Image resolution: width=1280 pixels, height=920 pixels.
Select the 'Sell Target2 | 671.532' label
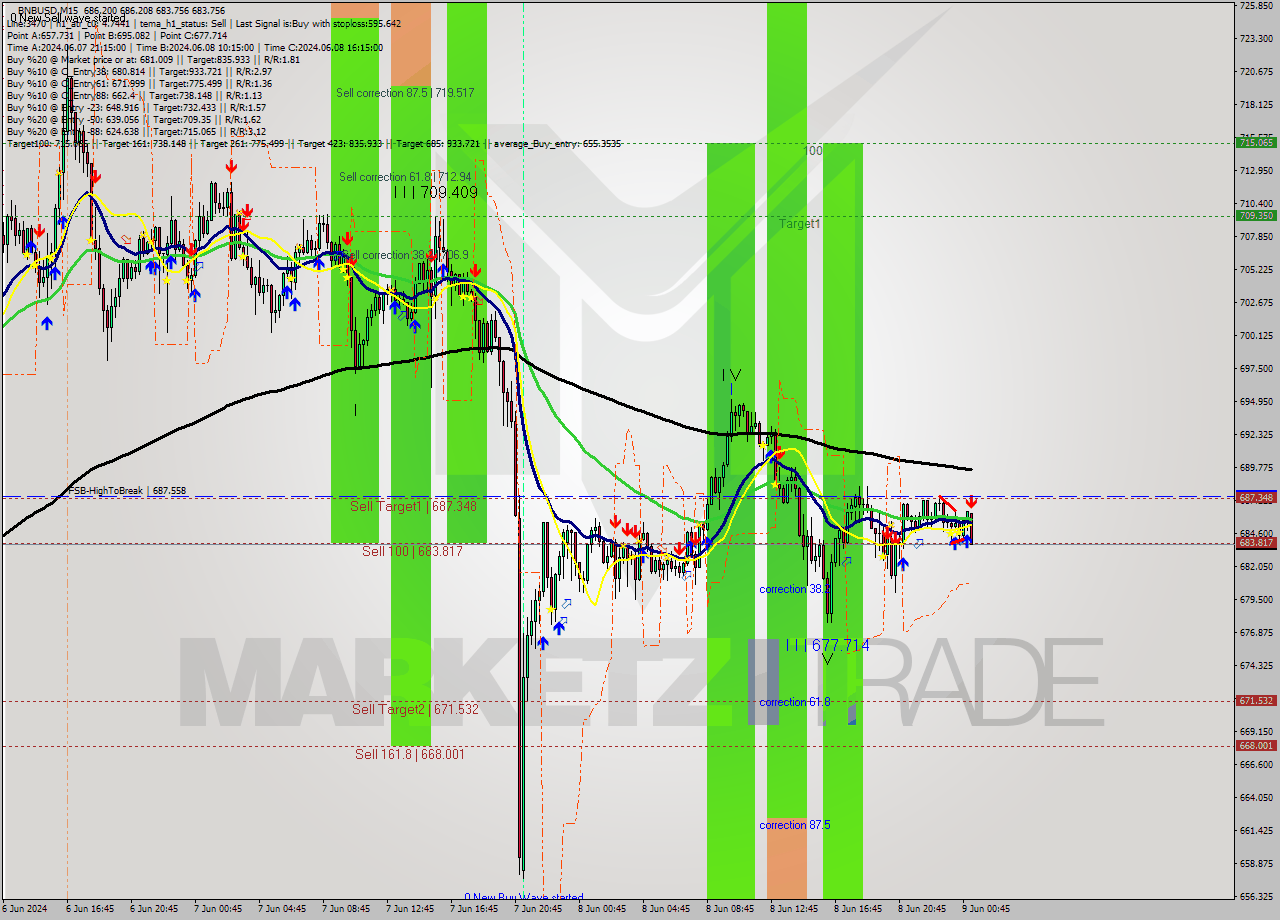tap(415, 709)
